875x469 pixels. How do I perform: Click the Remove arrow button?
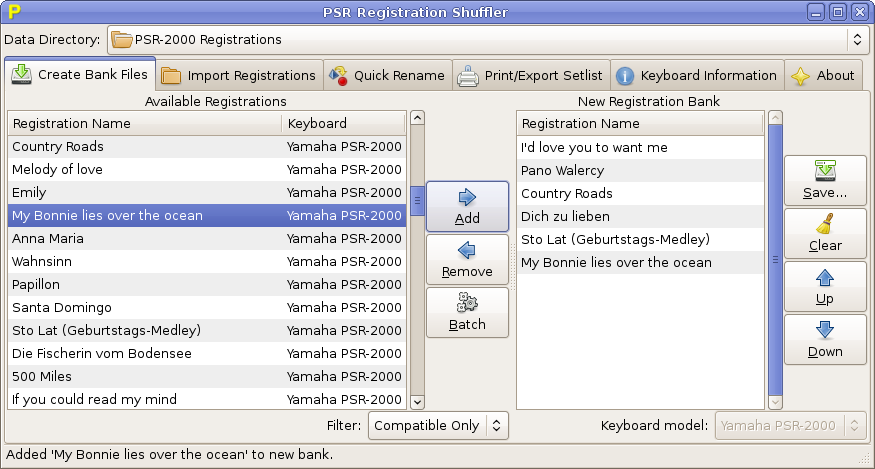[467, 260]
